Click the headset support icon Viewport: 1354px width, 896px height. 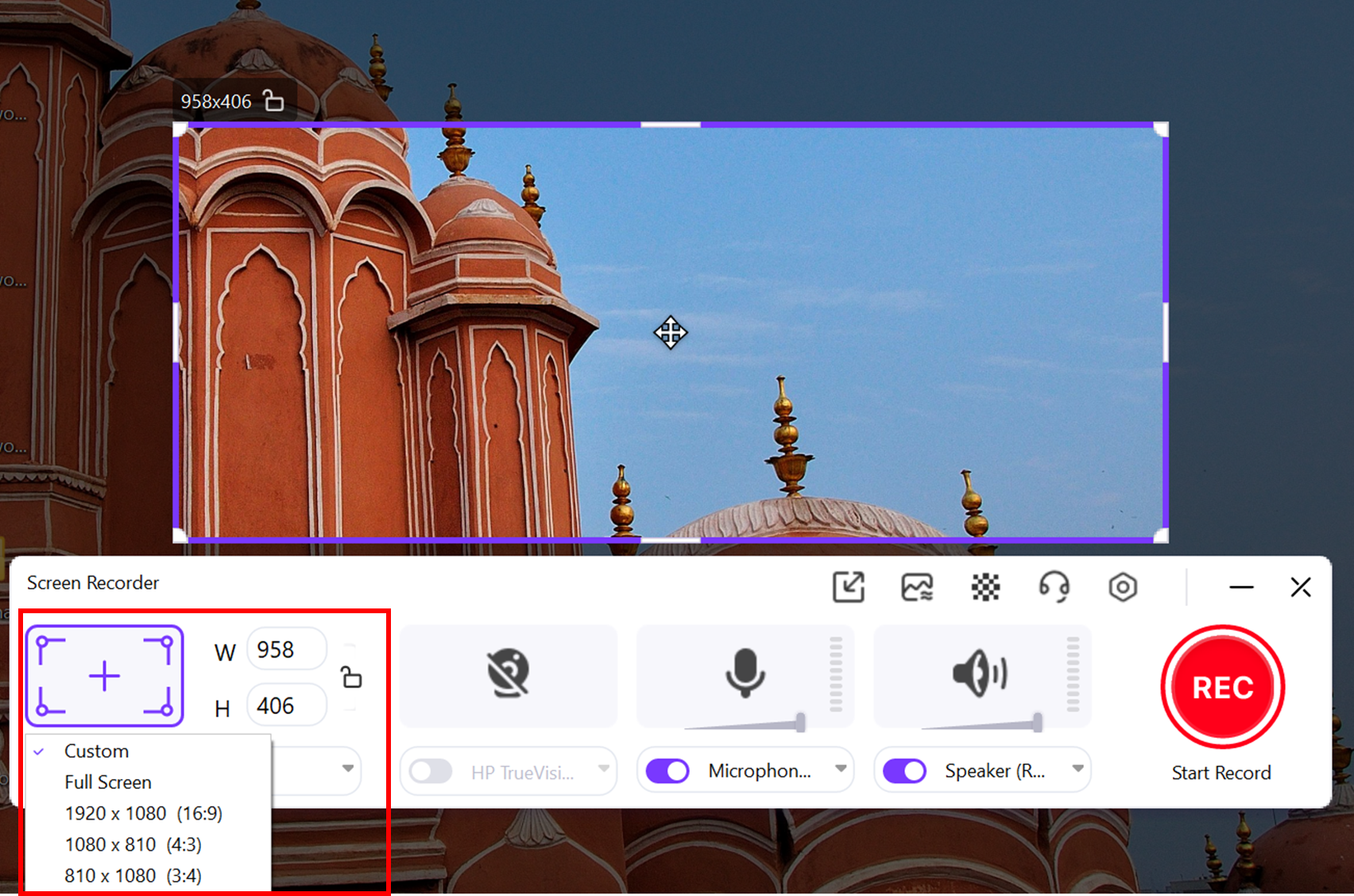pyautogui.click(x=1054, y=588)
